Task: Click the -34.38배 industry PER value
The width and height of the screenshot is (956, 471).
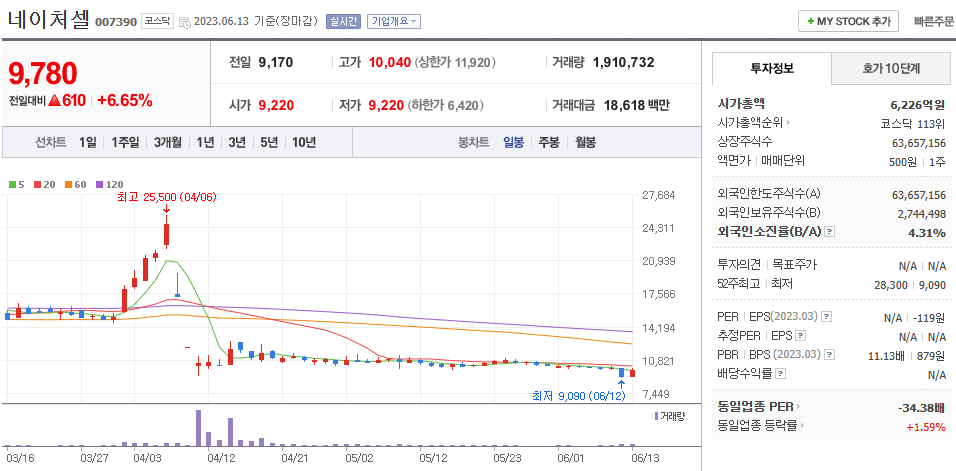Action: tap(922, 407)
